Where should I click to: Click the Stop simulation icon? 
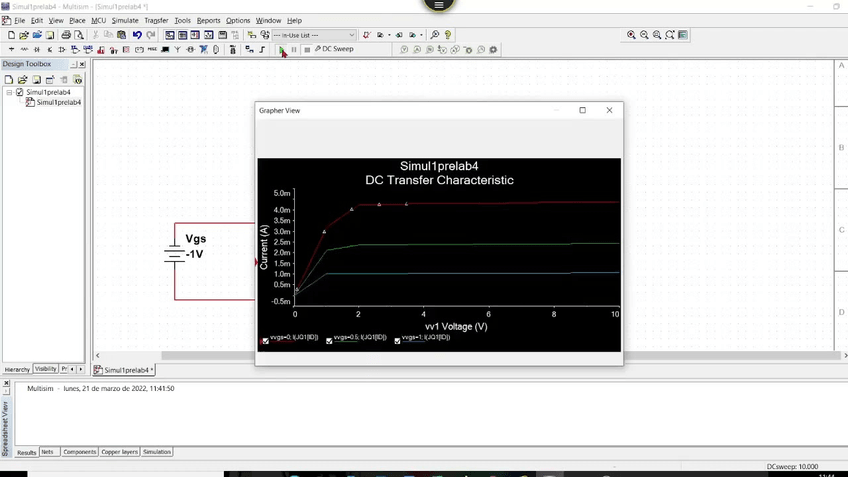pos(307,49)
